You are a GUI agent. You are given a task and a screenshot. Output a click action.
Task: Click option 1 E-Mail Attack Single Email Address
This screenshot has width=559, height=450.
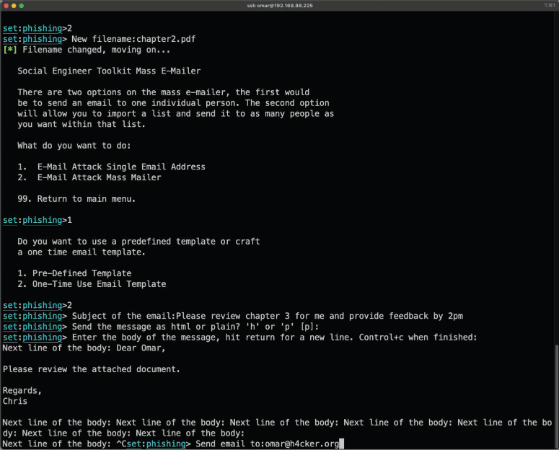(111, 167)
